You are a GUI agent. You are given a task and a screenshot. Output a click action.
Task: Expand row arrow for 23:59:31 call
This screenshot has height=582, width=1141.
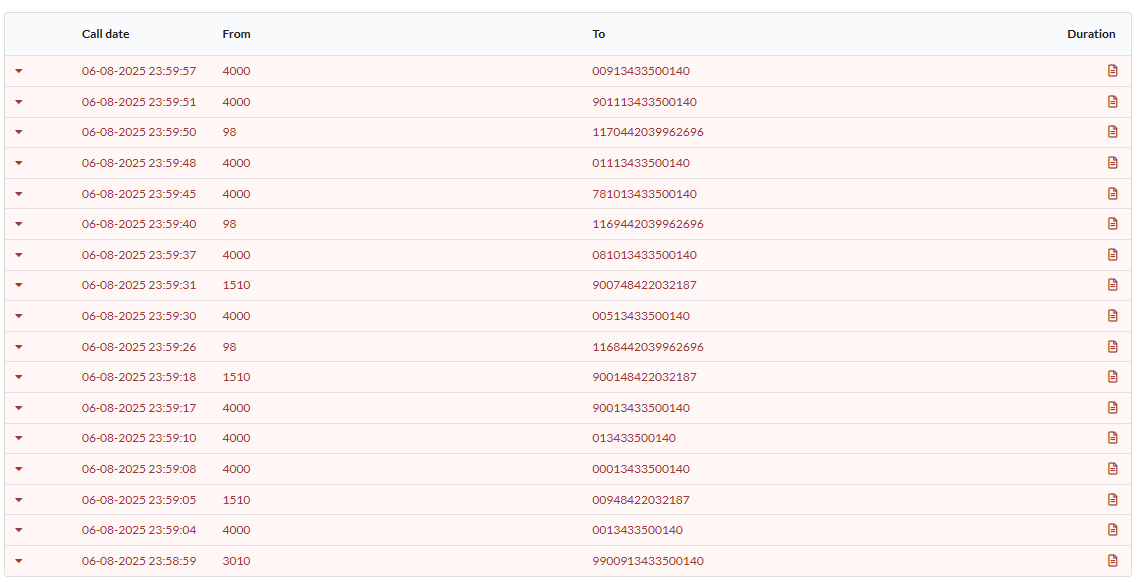[x=19, y=285]
